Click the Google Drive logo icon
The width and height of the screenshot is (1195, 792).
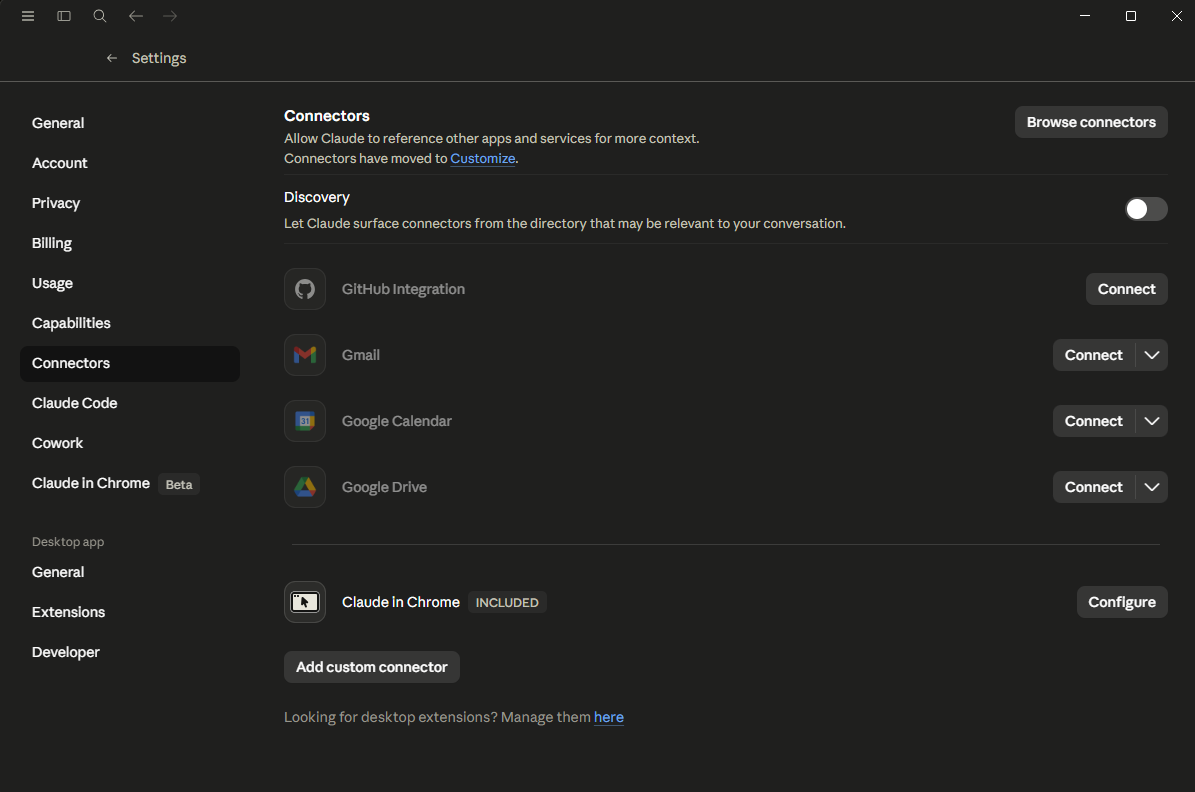point(305,487)
